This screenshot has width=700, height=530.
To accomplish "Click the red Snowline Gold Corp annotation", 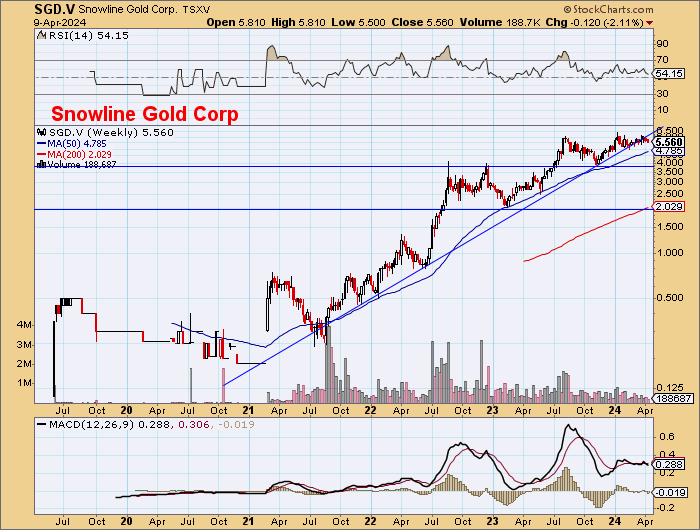I will [145, 114].
